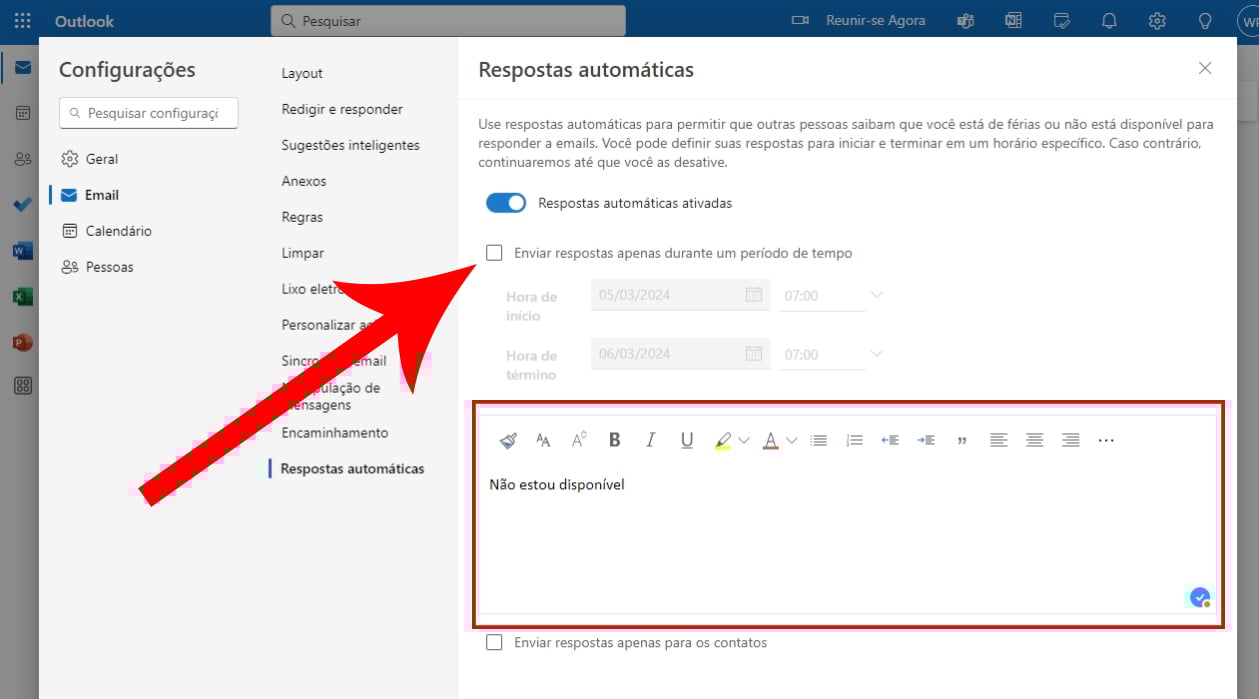Insert a quote block
The image size is (1259, 699).
click(x=962, y=440)
